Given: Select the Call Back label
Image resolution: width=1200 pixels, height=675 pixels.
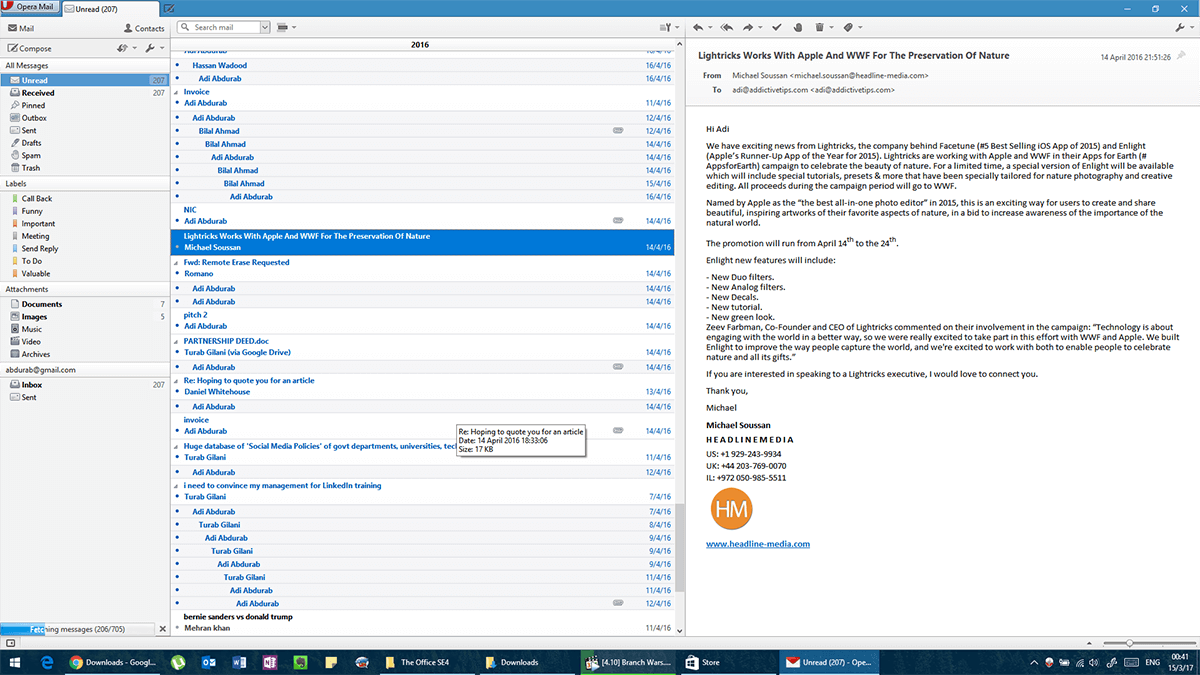Looking at the screenshot, I should pos(85,199).
